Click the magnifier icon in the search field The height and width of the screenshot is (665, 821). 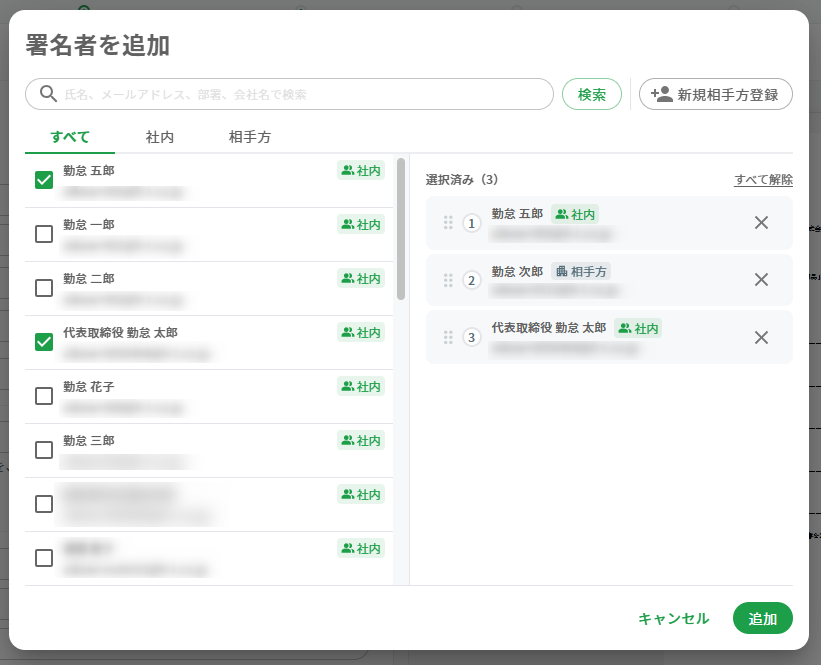pyautogui.click(x=48, y=94)
